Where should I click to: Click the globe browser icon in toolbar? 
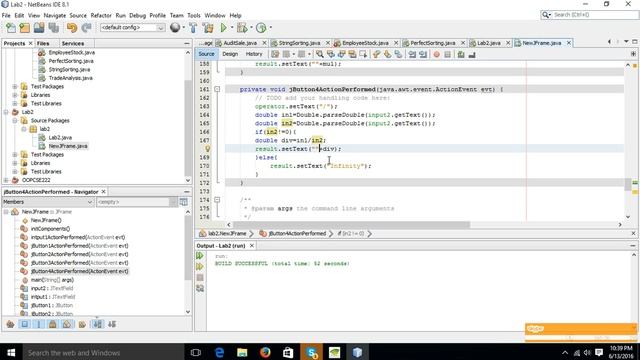click(175, 28)
